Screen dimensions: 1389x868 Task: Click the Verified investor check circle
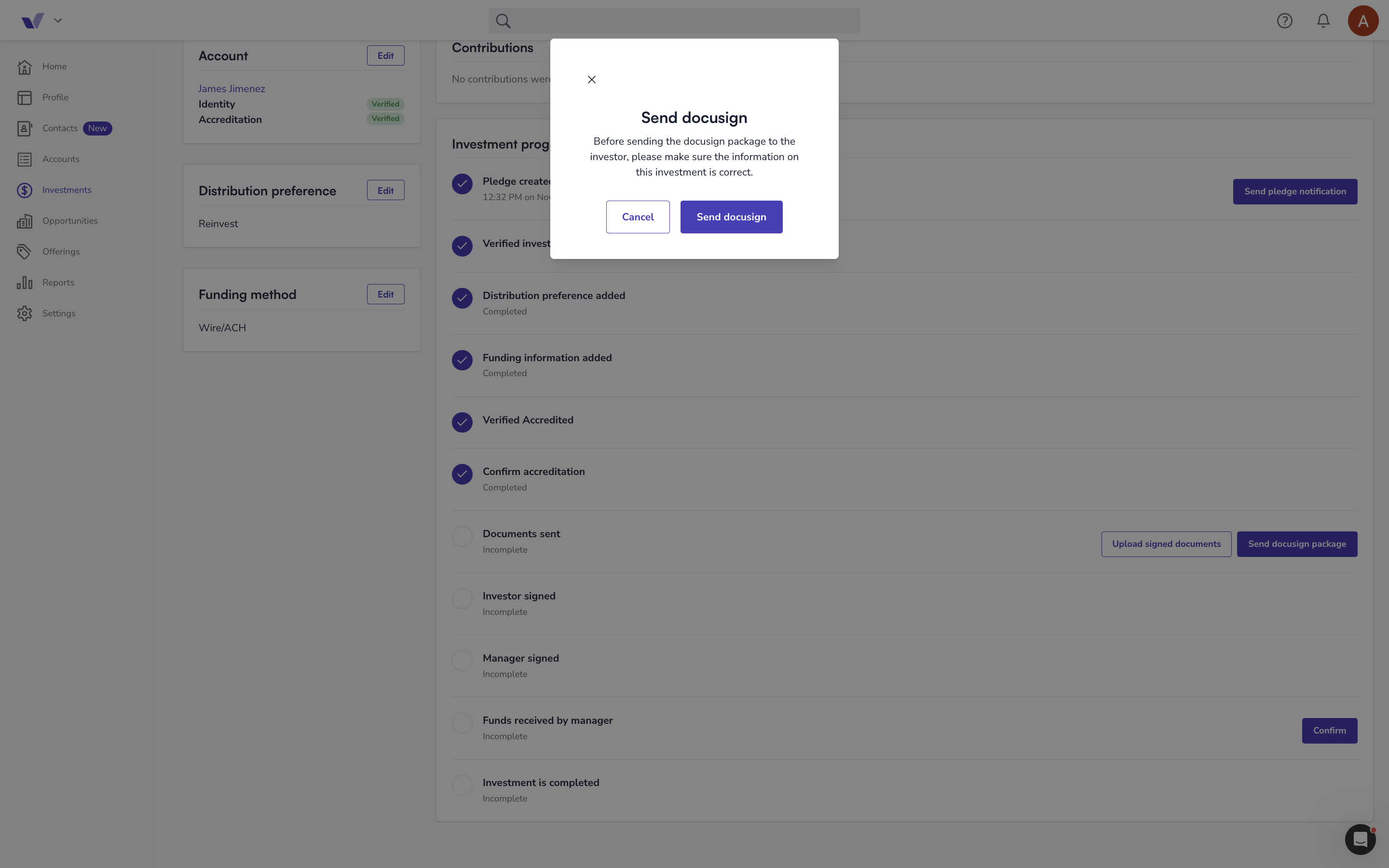point(462,246)
